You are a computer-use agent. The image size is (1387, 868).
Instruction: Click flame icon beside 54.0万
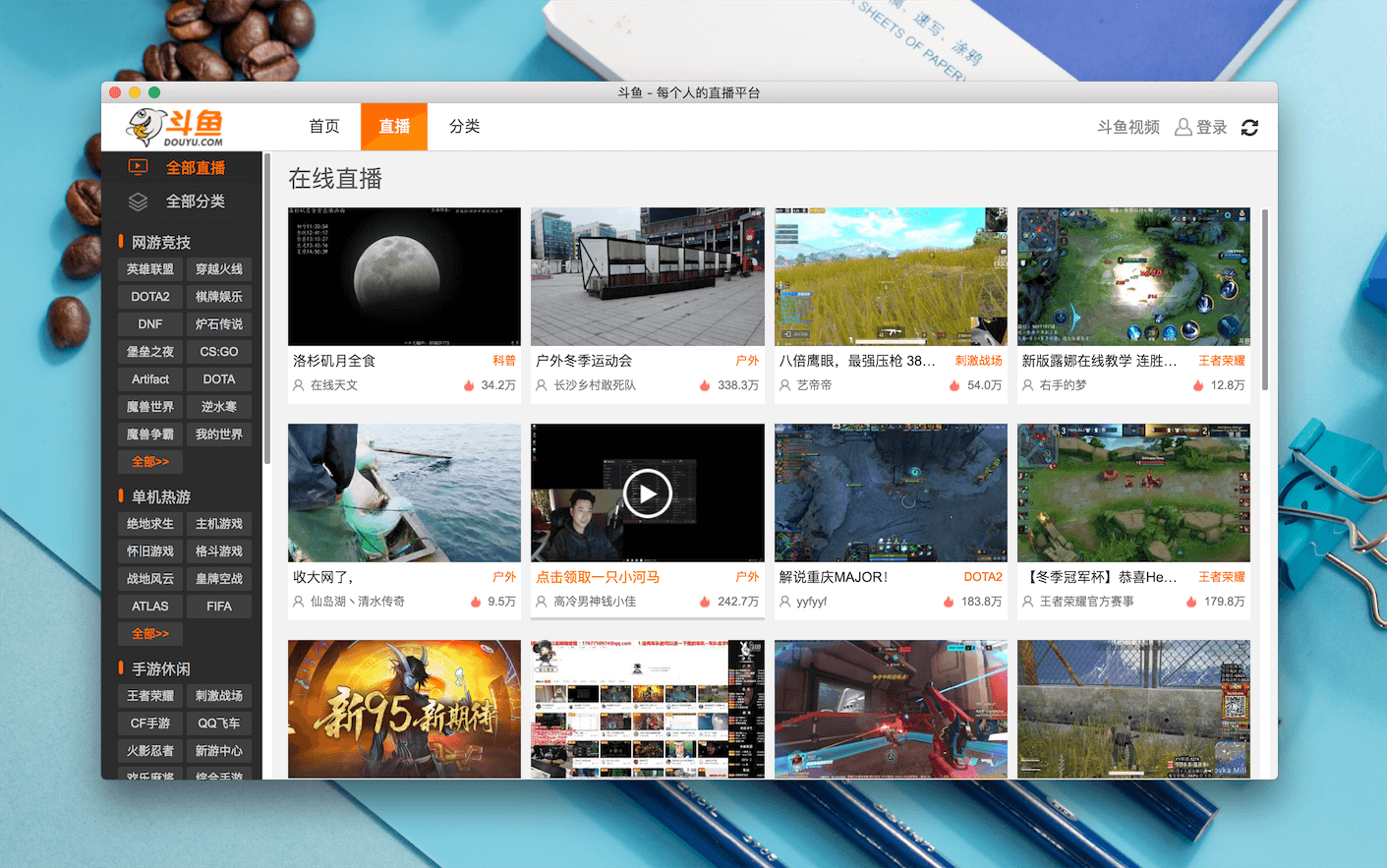pos(954,385)
